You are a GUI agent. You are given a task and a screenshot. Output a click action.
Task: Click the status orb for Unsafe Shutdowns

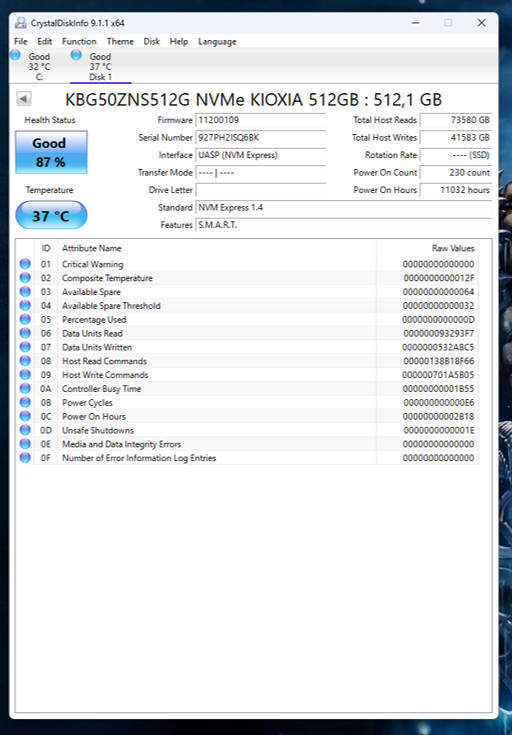[x=25, y=430]
